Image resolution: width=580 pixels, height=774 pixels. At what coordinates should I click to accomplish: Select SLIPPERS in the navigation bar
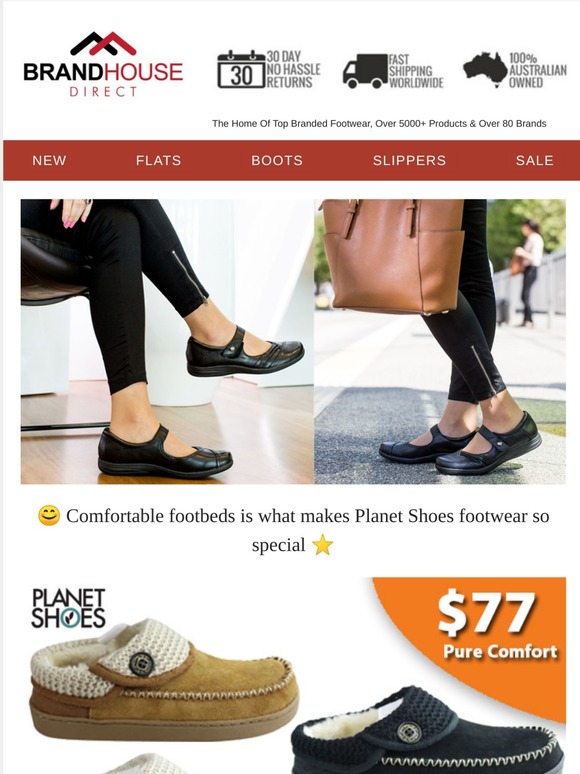point(409,160)
